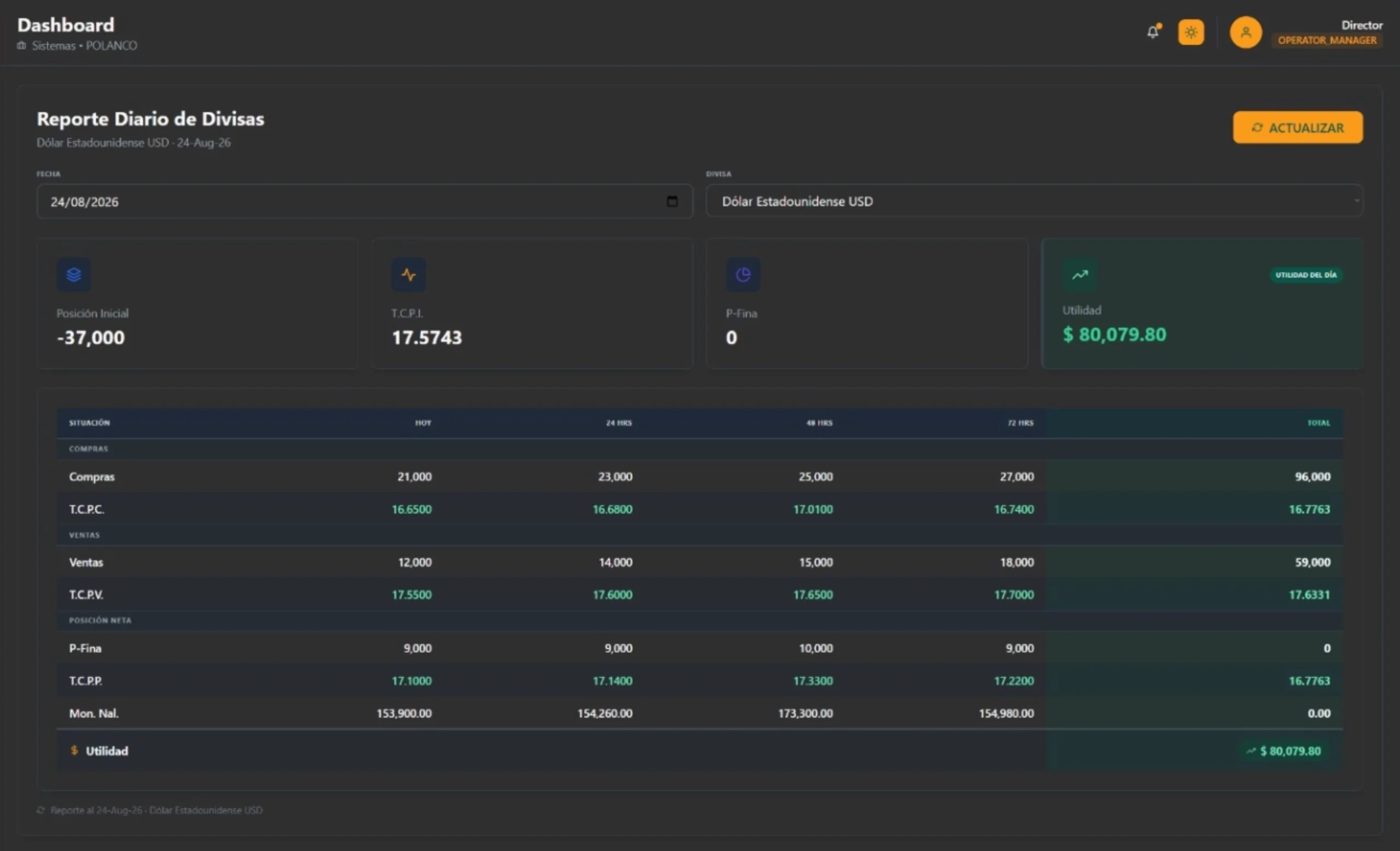
Task: Expand the Divisa dropdown
Action: [x=1034, y=201]
